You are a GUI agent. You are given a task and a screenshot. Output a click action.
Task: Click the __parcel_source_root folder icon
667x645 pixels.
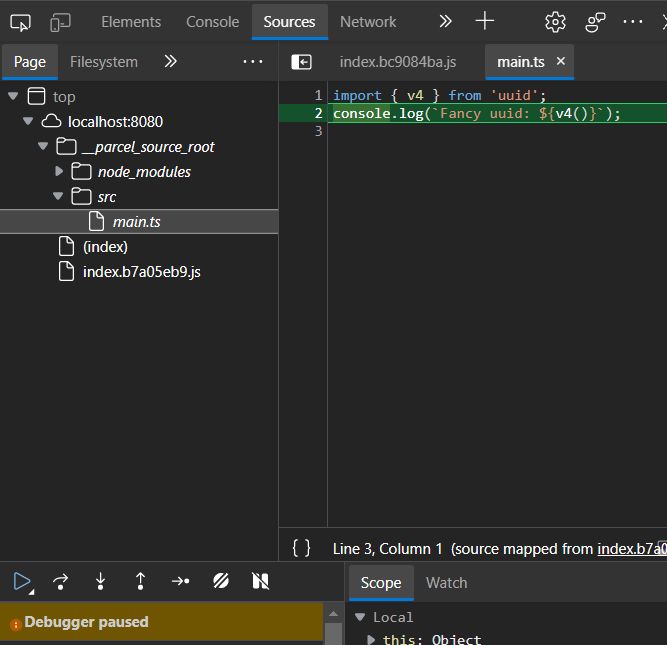coord(66,146)
